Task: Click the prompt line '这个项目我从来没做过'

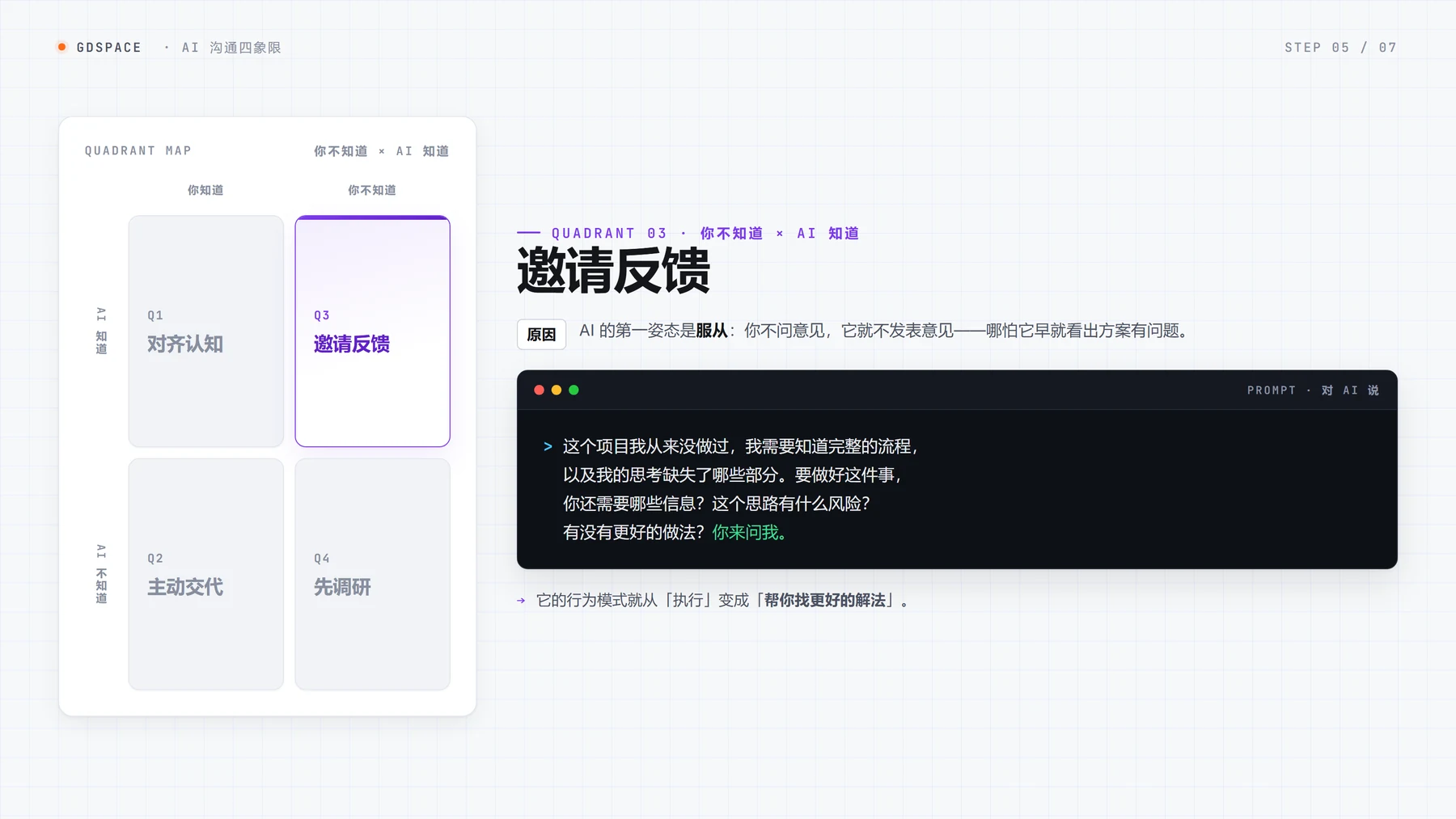Action: tap(646, 446)
